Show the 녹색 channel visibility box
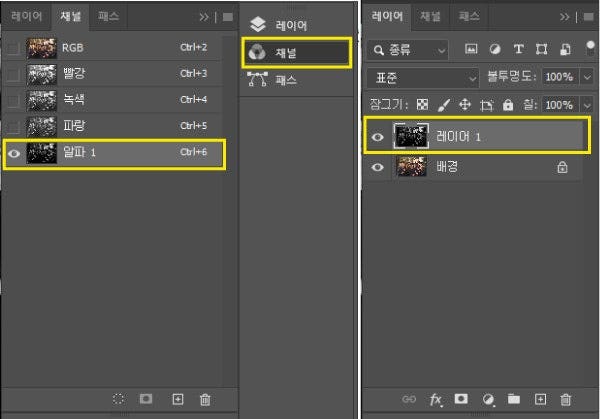Screen dimensions: 600x419 tap(13, 100)
